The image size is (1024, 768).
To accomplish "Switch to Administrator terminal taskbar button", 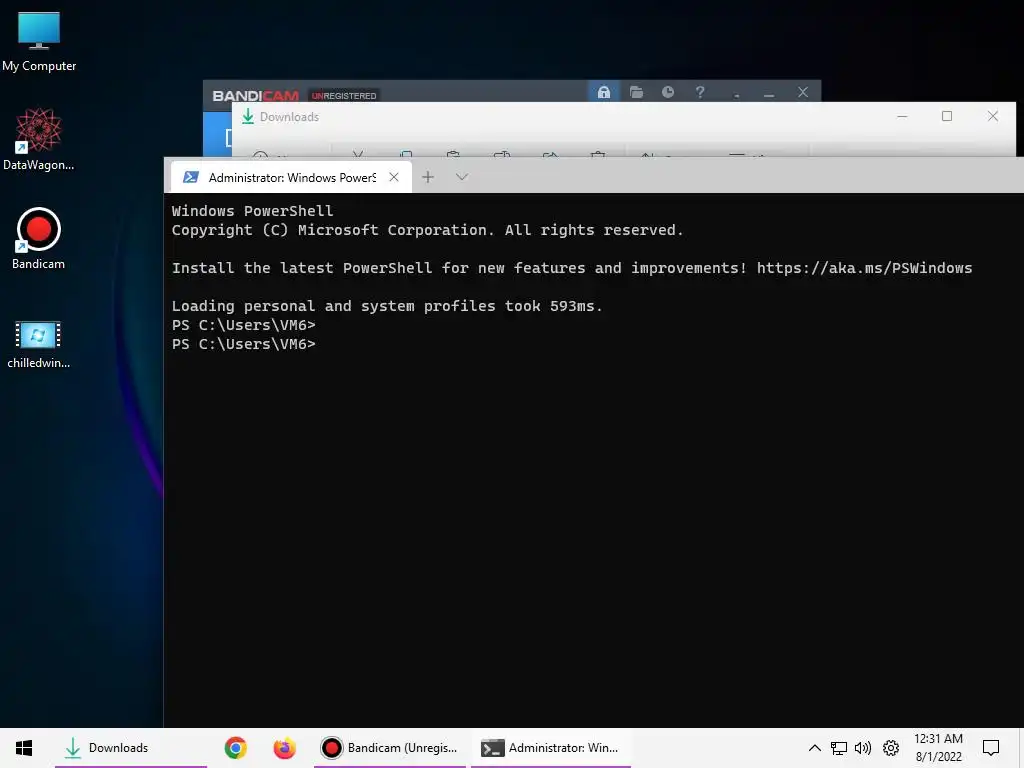I will click(x=551, y=748).
